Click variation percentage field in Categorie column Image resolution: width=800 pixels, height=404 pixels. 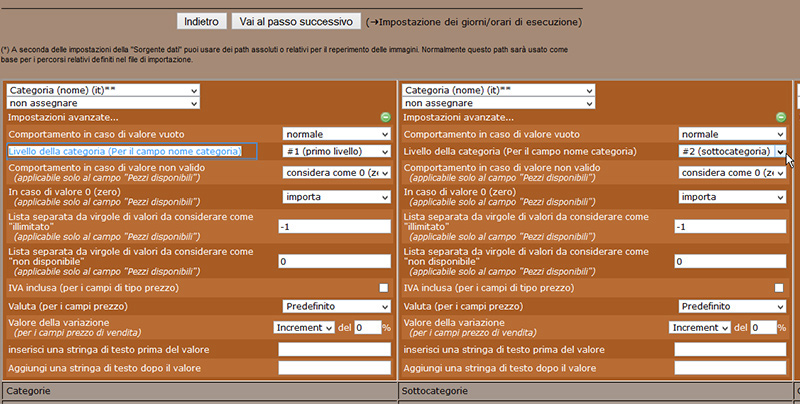(368, 327)
